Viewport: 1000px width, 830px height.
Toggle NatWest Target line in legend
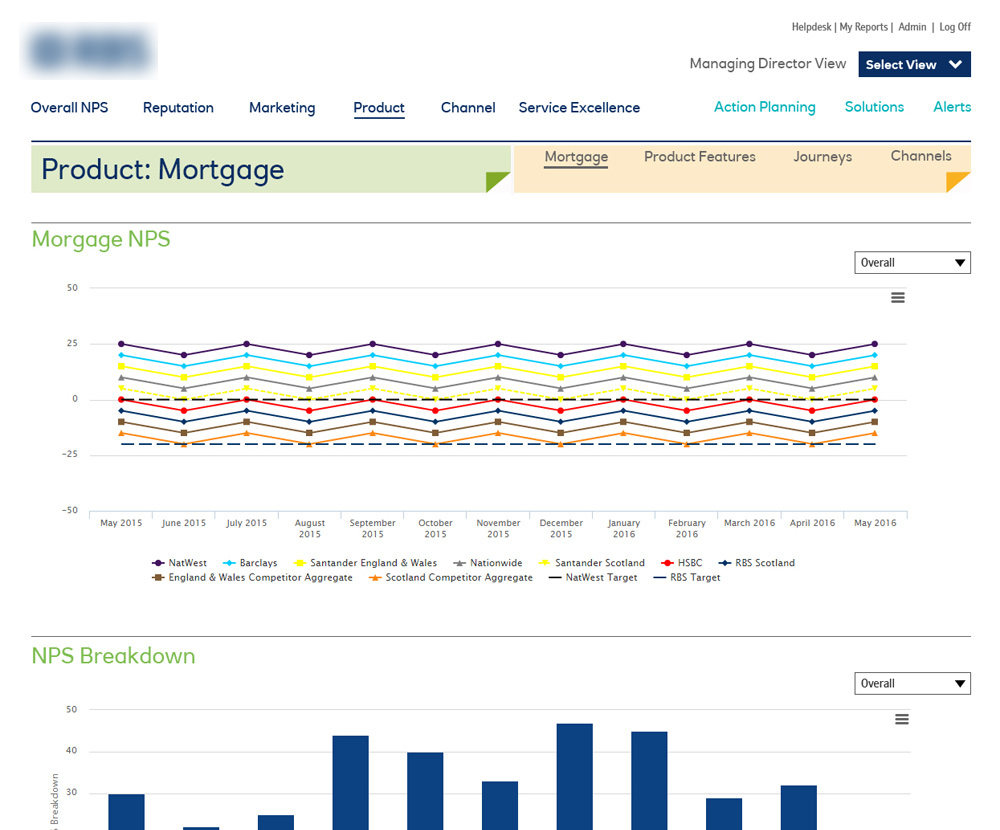(592, 577)
